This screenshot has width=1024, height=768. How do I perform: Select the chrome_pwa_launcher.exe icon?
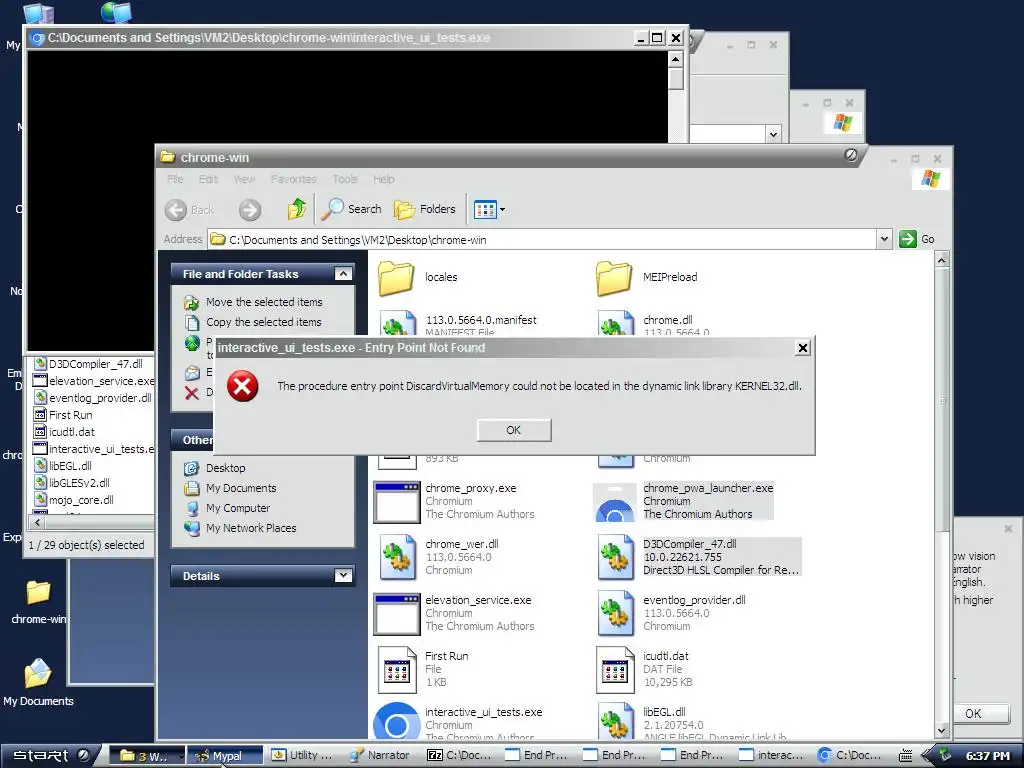[615, 502]
